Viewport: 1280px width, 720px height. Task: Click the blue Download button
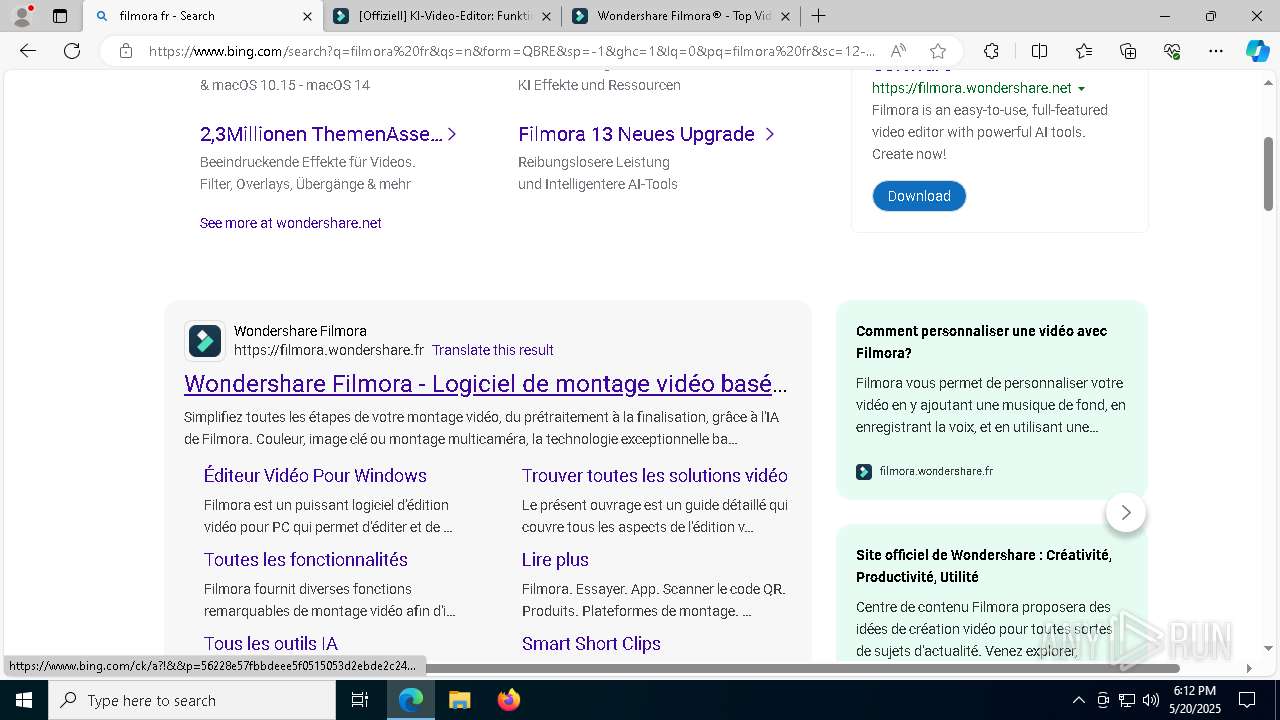pos(919,196)
